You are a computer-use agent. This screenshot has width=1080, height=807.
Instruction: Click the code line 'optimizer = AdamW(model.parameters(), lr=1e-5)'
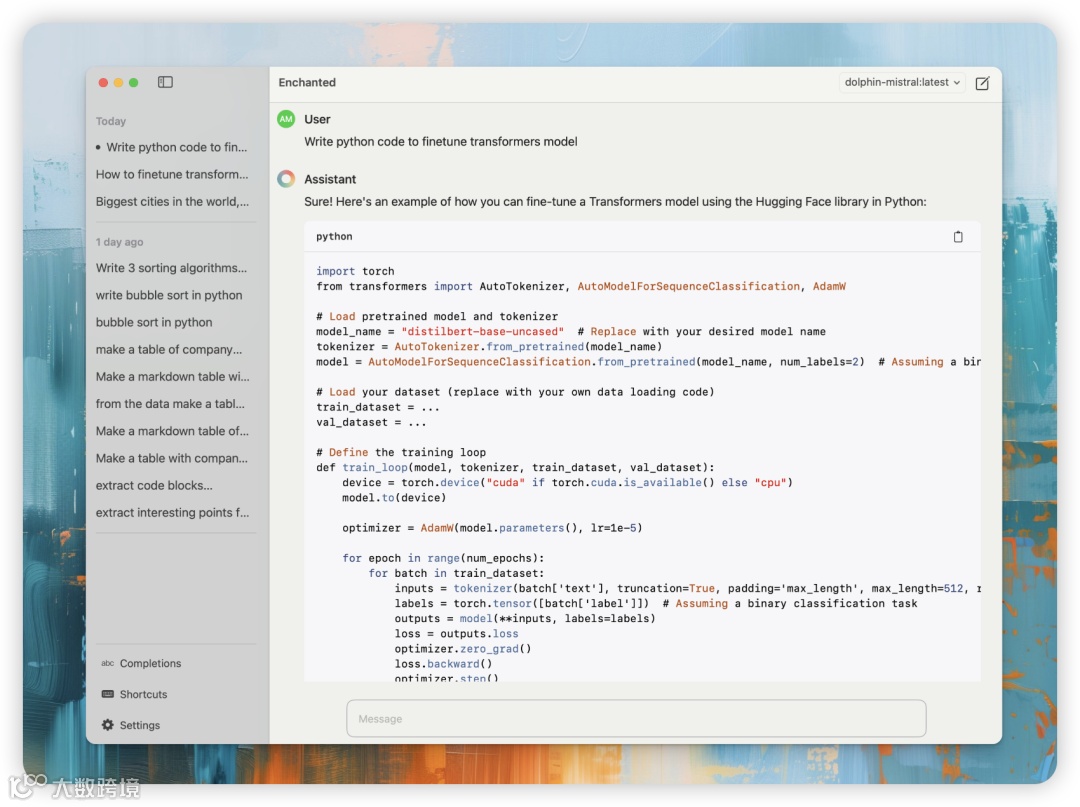tap(492, 528)
